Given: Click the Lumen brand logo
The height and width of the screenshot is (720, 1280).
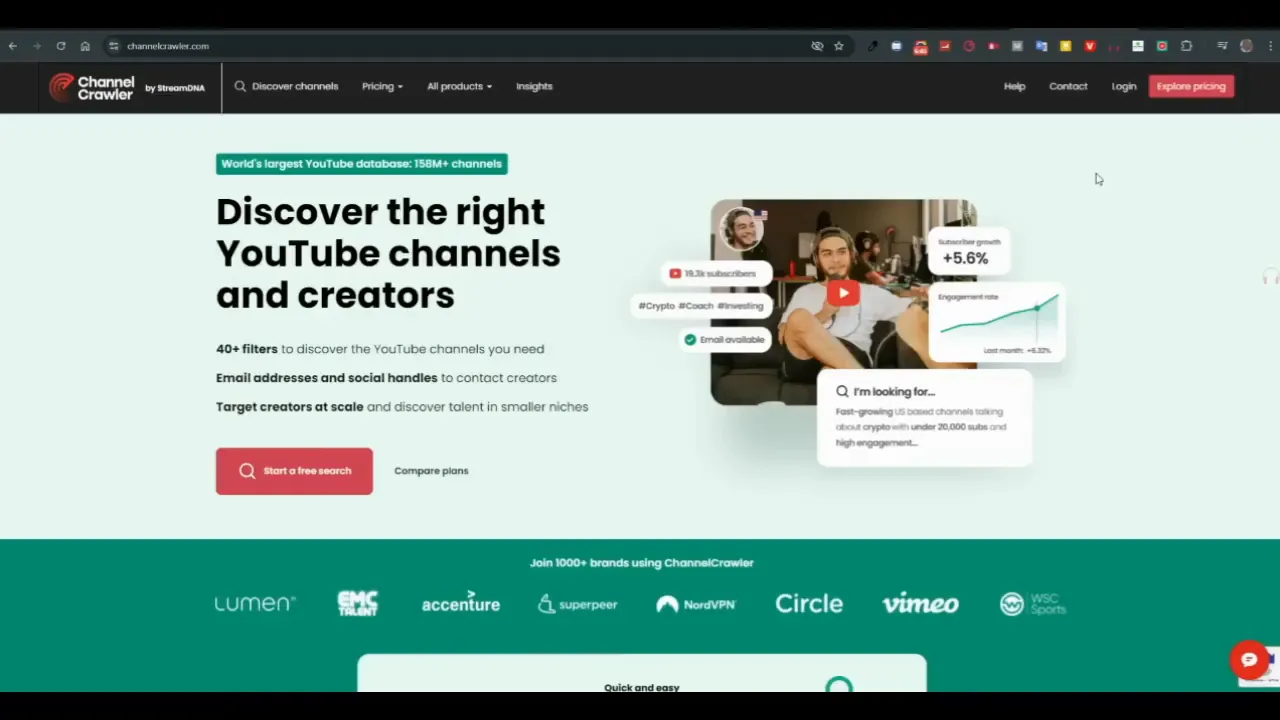Looking at the screenshot, I should pos(255,603).
